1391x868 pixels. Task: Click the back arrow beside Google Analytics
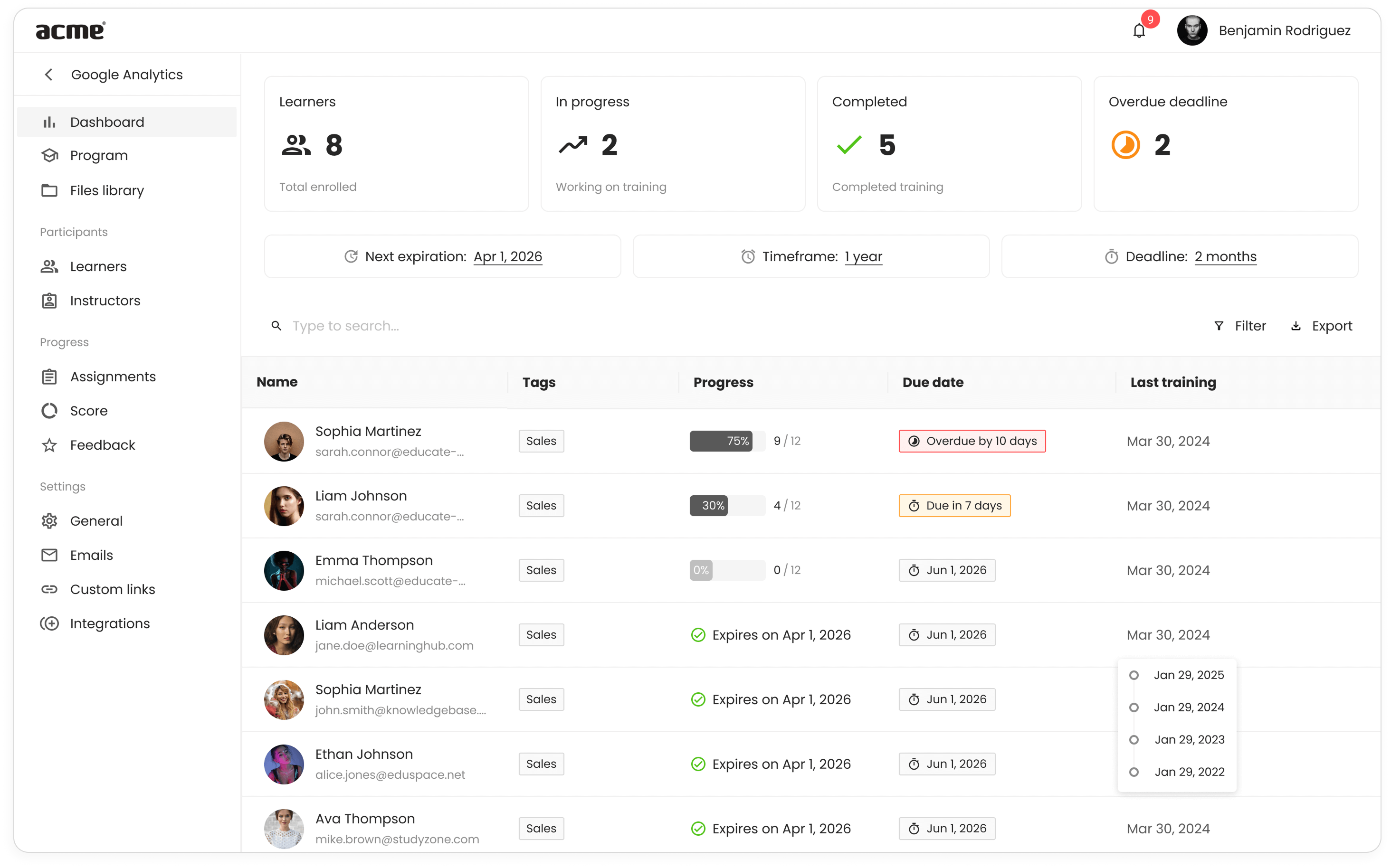49,75
